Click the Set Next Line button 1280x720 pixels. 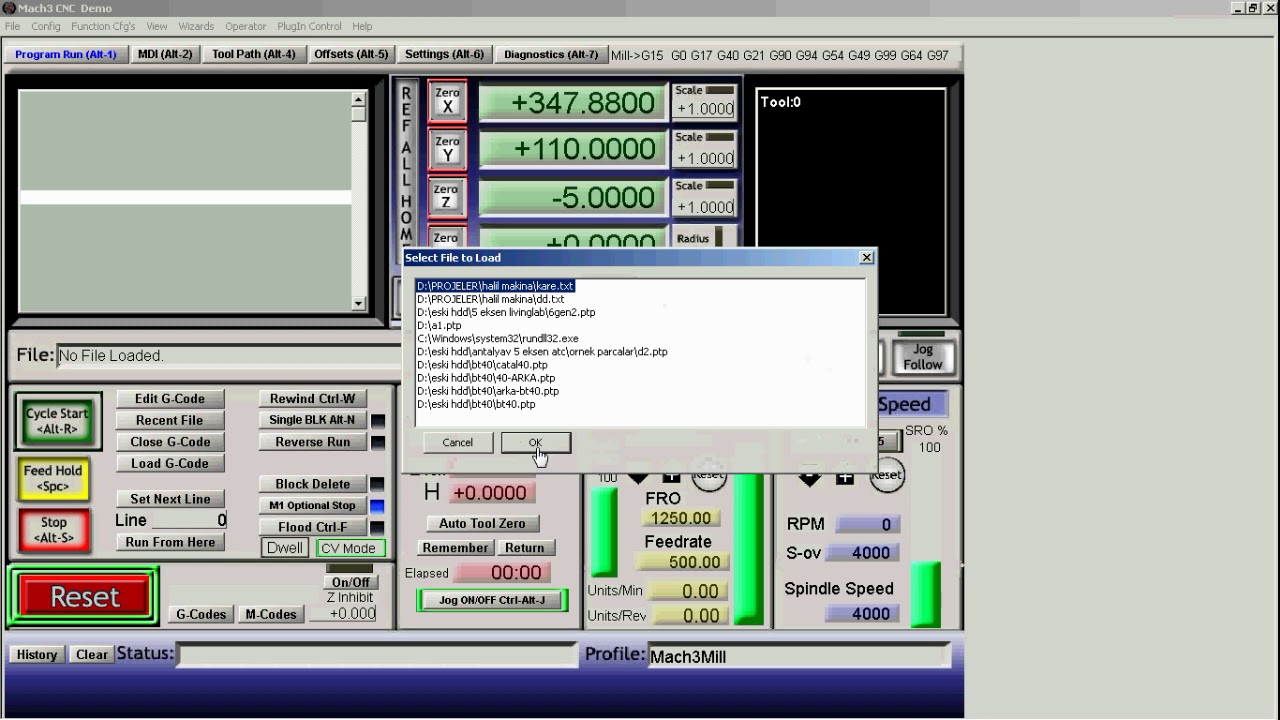point(170,499)
